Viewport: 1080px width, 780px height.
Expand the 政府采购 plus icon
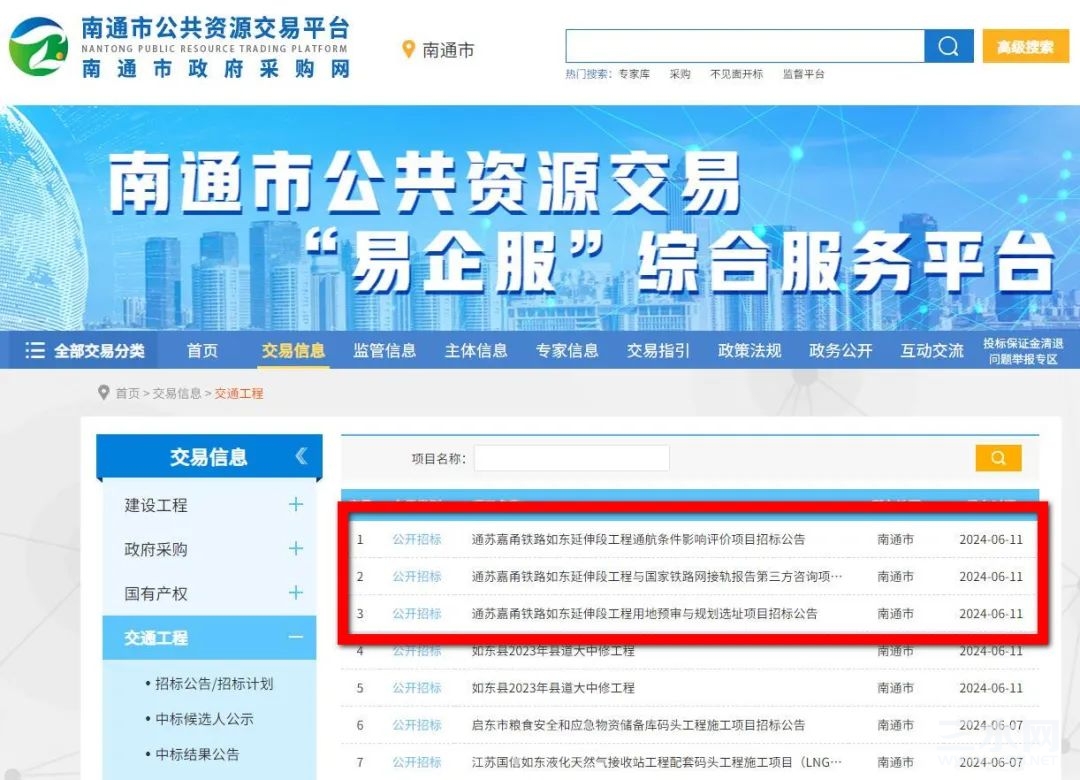pos(295,548)
